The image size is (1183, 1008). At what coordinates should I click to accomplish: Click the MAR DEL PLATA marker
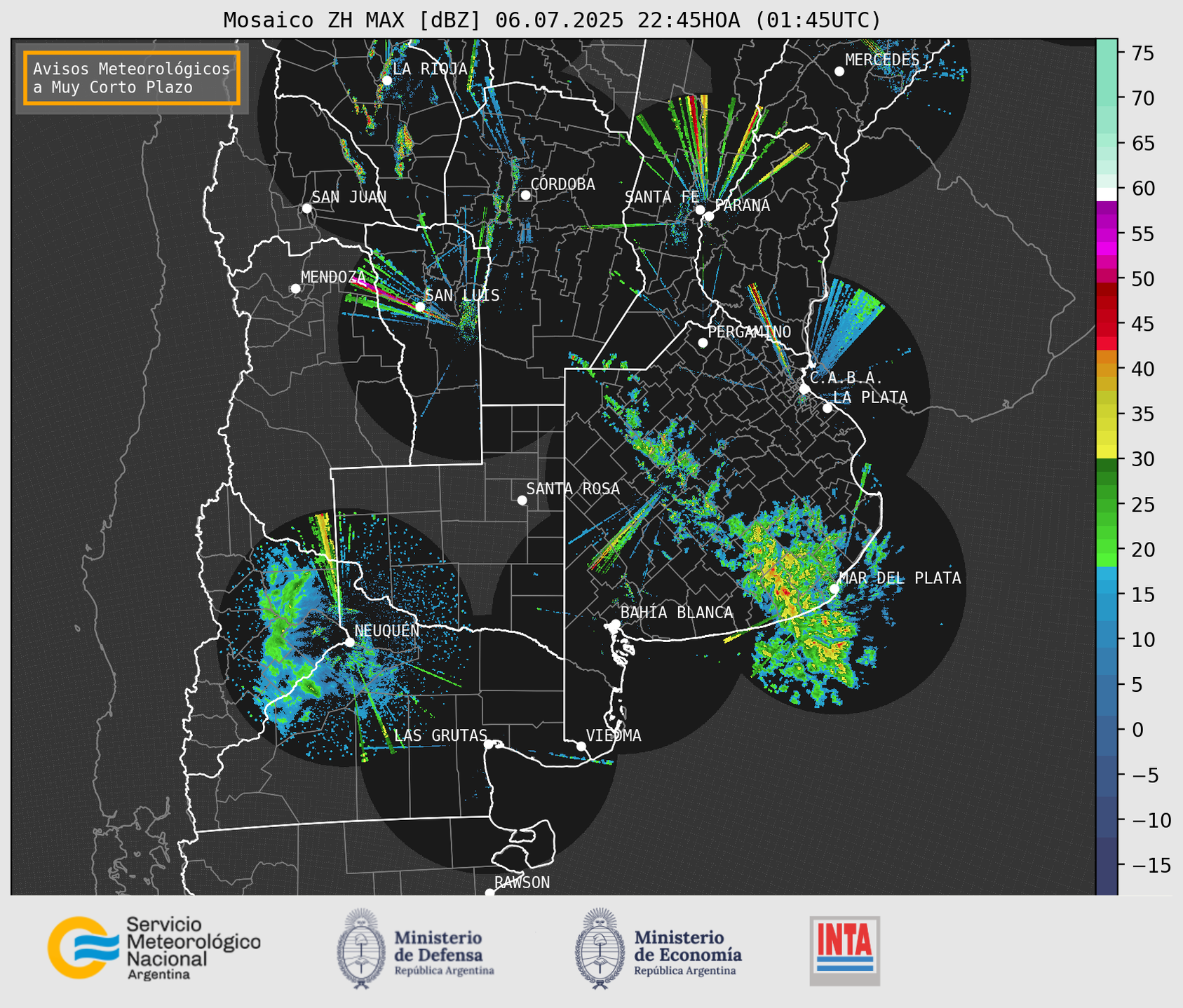[x=834, y=588]
